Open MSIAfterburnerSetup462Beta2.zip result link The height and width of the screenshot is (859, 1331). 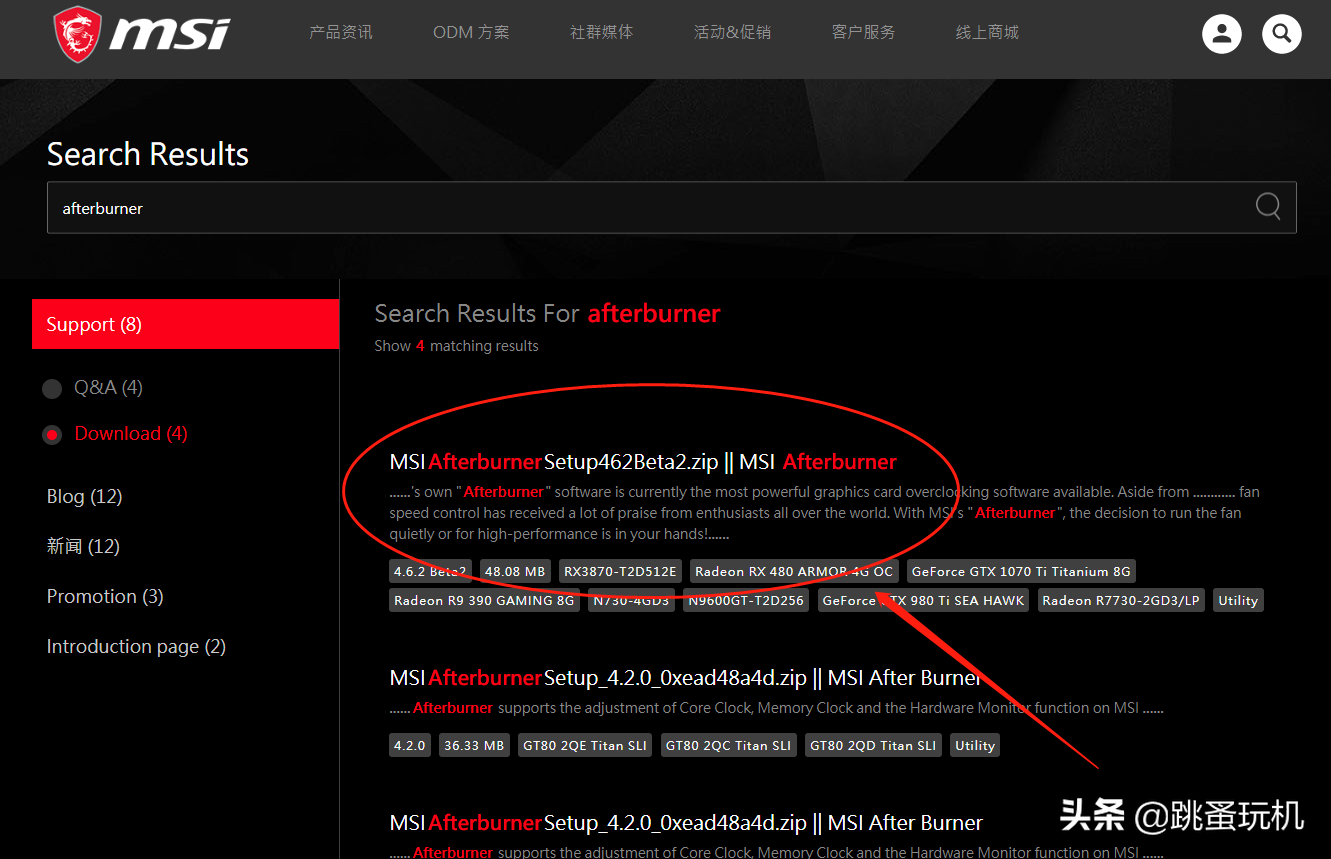pyautogui.click(x=643, y=462)
